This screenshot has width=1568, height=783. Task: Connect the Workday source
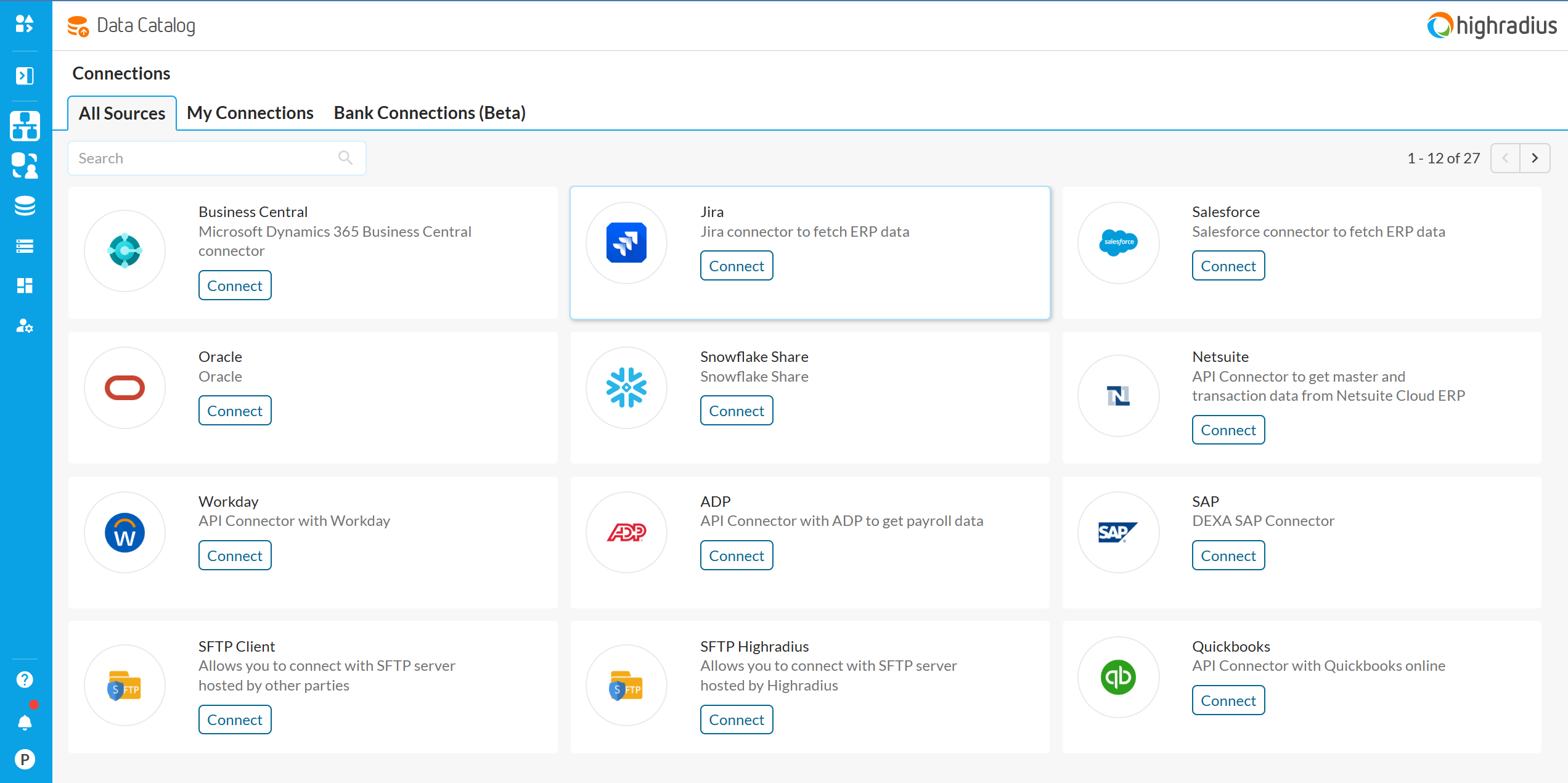tap(235, 555)
